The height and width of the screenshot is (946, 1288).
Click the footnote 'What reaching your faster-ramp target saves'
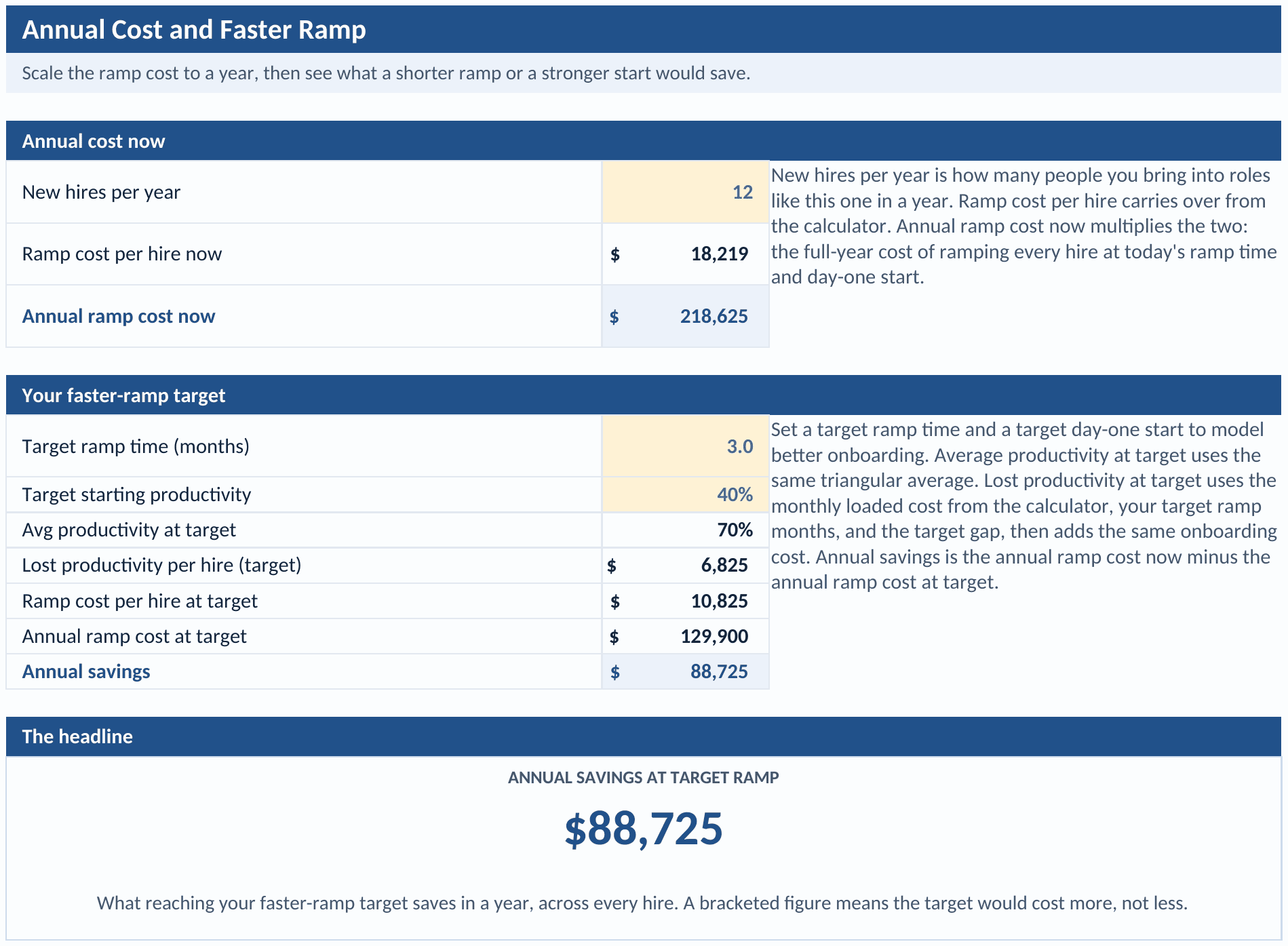click(x=642, y=903)
